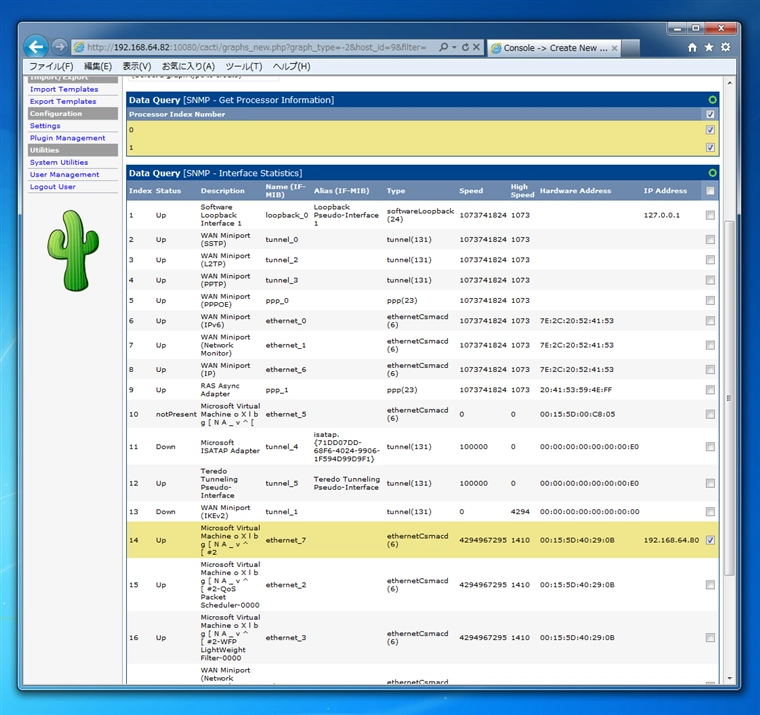The height and width of the screenshot is (715, 760).
Task: Toggle the select-all processors checkbox
Action: tap(710, 114)
